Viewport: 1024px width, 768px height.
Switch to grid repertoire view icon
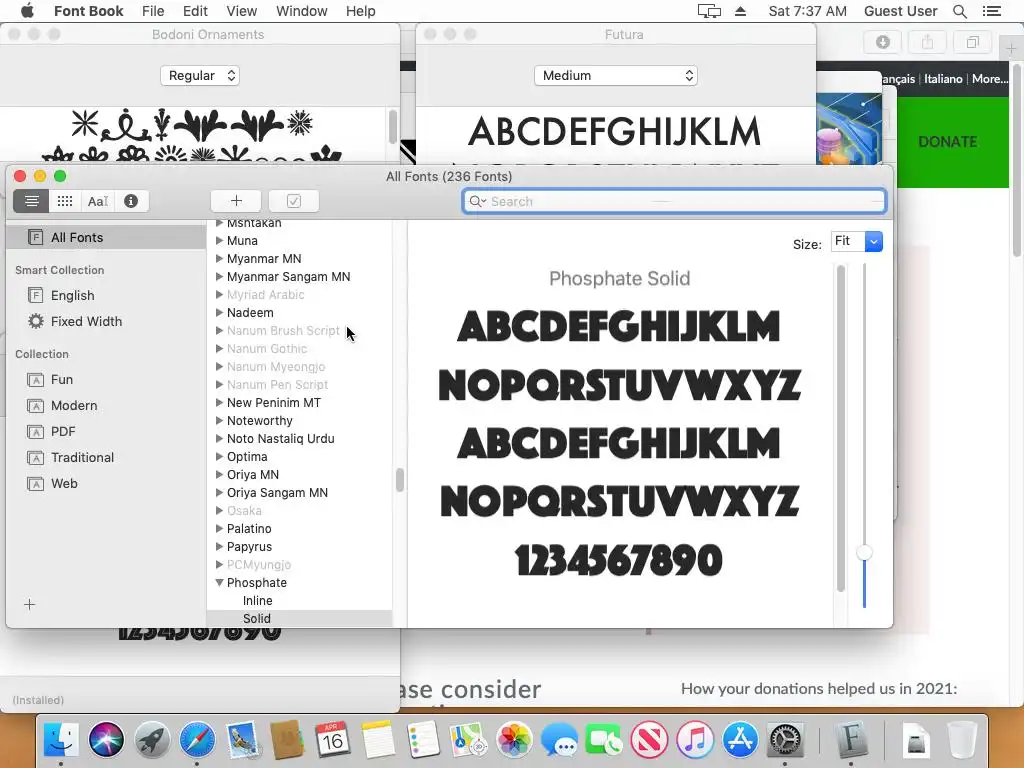pyautogui.click(x=65, y=201)
